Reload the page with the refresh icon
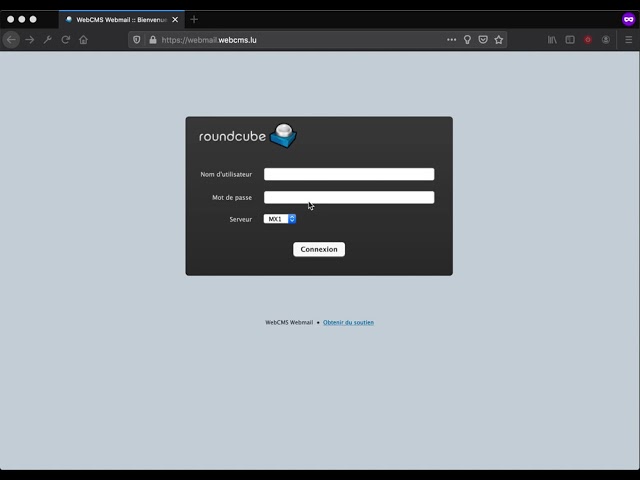Screen dimensions: 640x480 coord(65,40)
